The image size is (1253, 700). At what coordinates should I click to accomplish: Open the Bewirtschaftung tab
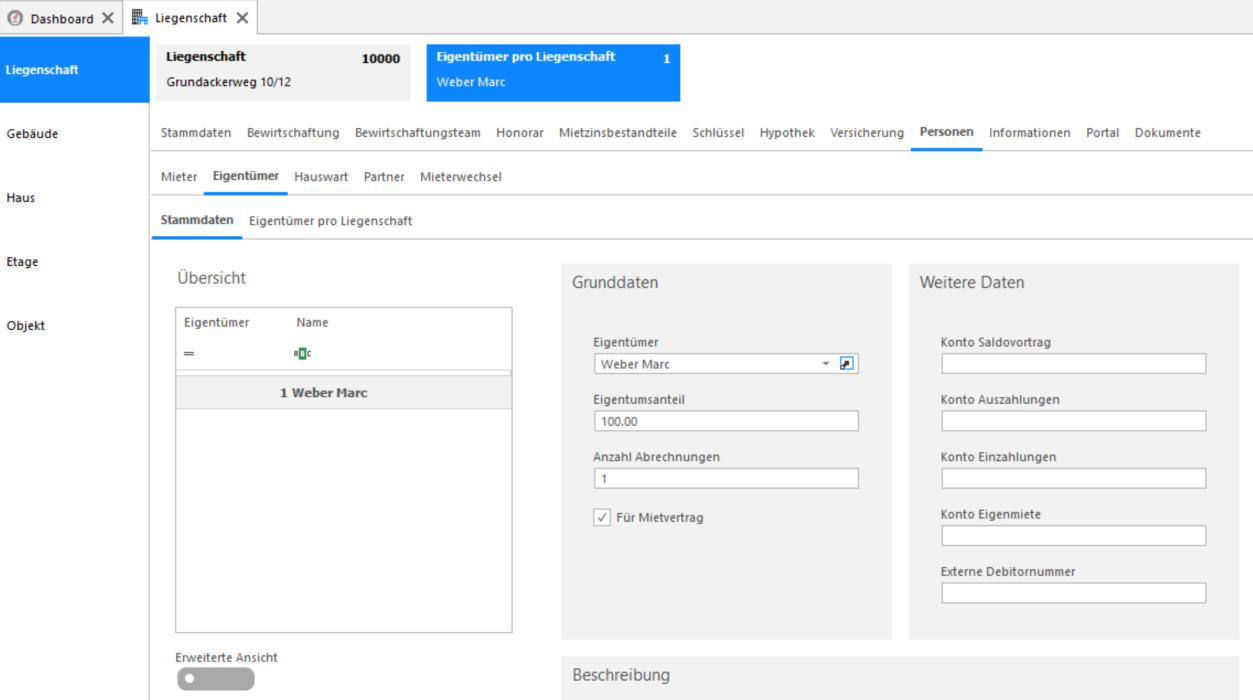(x=293, y=132)
